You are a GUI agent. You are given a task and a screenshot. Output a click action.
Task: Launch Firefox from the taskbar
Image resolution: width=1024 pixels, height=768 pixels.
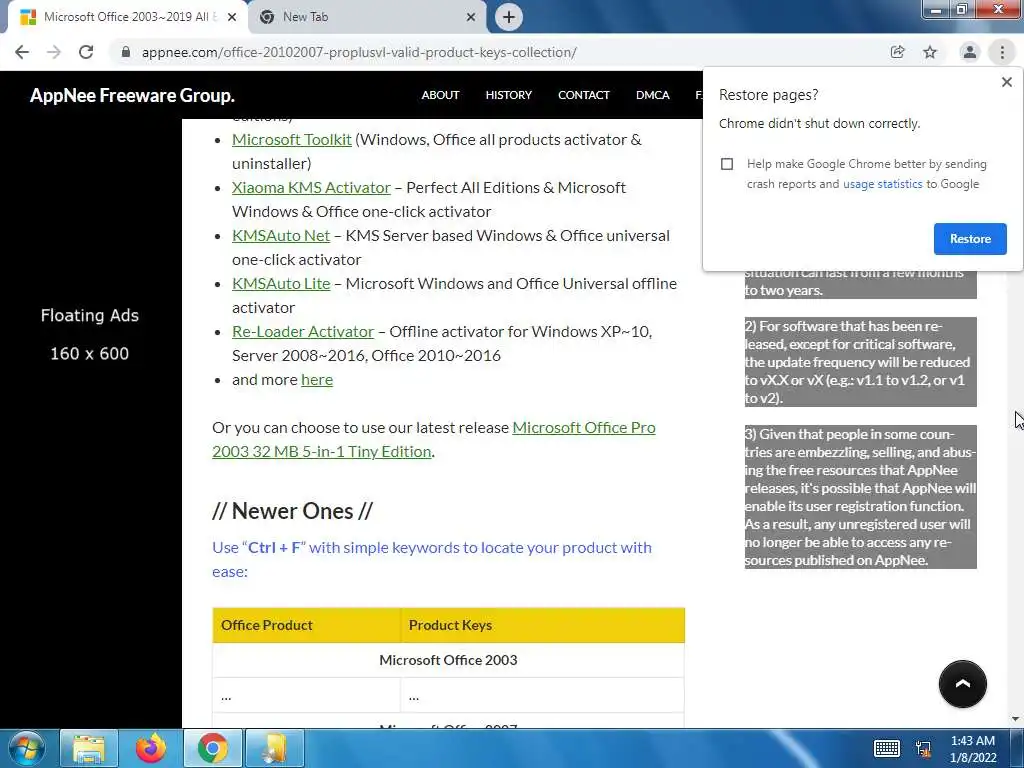click(x=151, y=748)
